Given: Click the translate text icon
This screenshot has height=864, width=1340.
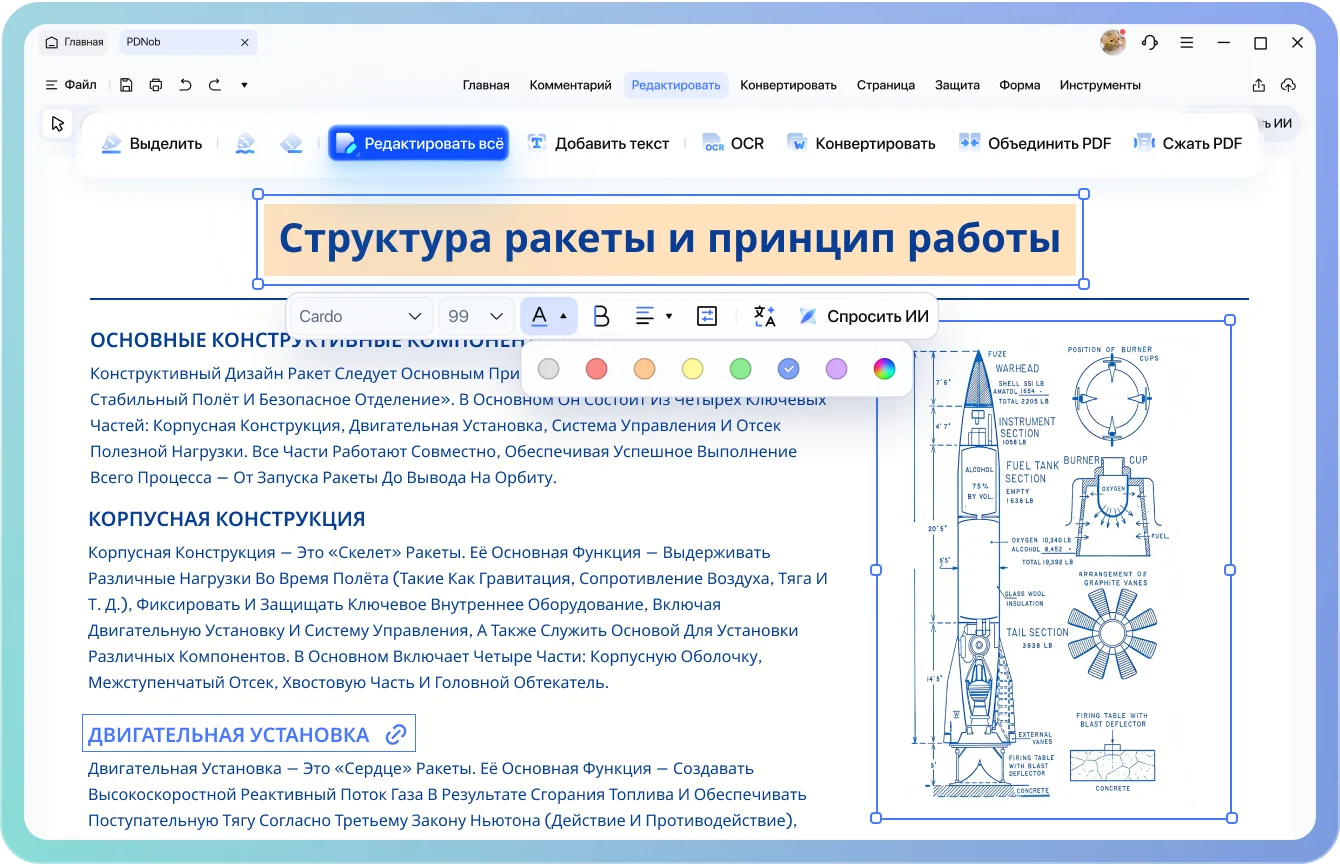Looking at the screenshot, I should pyautogui.click(x=764, y=316).
